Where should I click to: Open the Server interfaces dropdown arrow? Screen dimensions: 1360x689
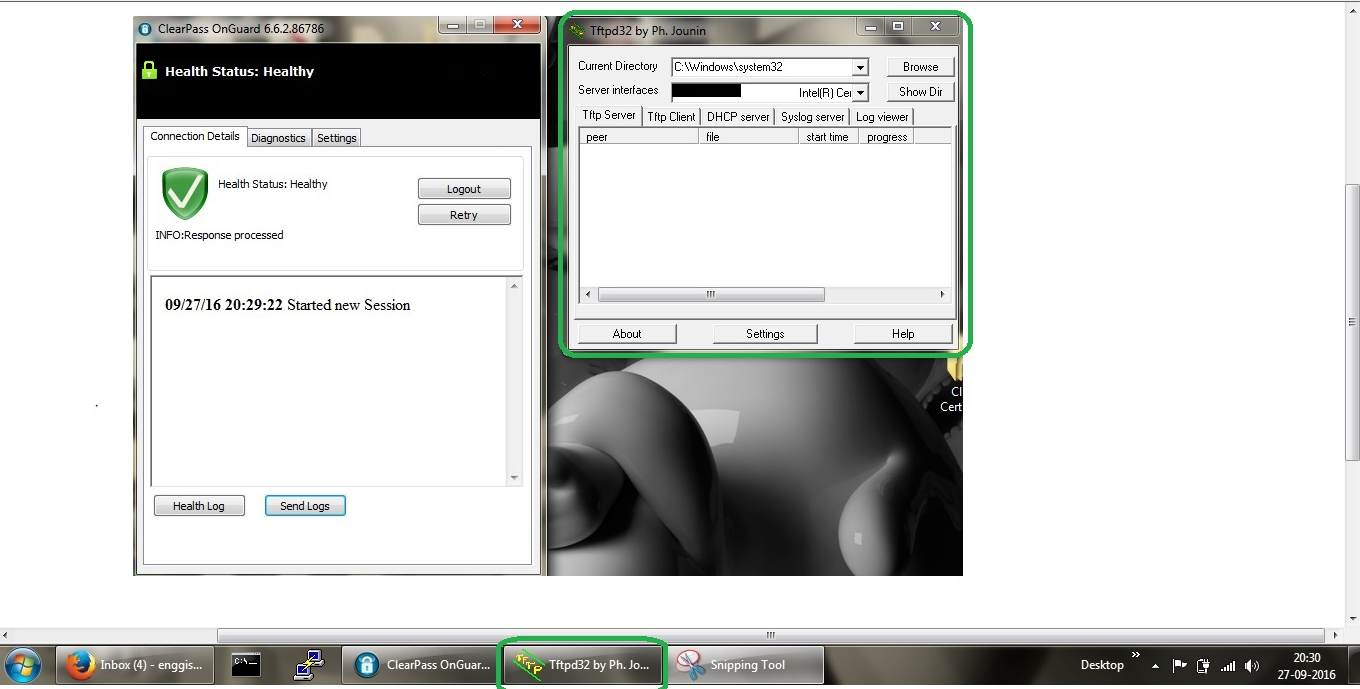[860, 92]
